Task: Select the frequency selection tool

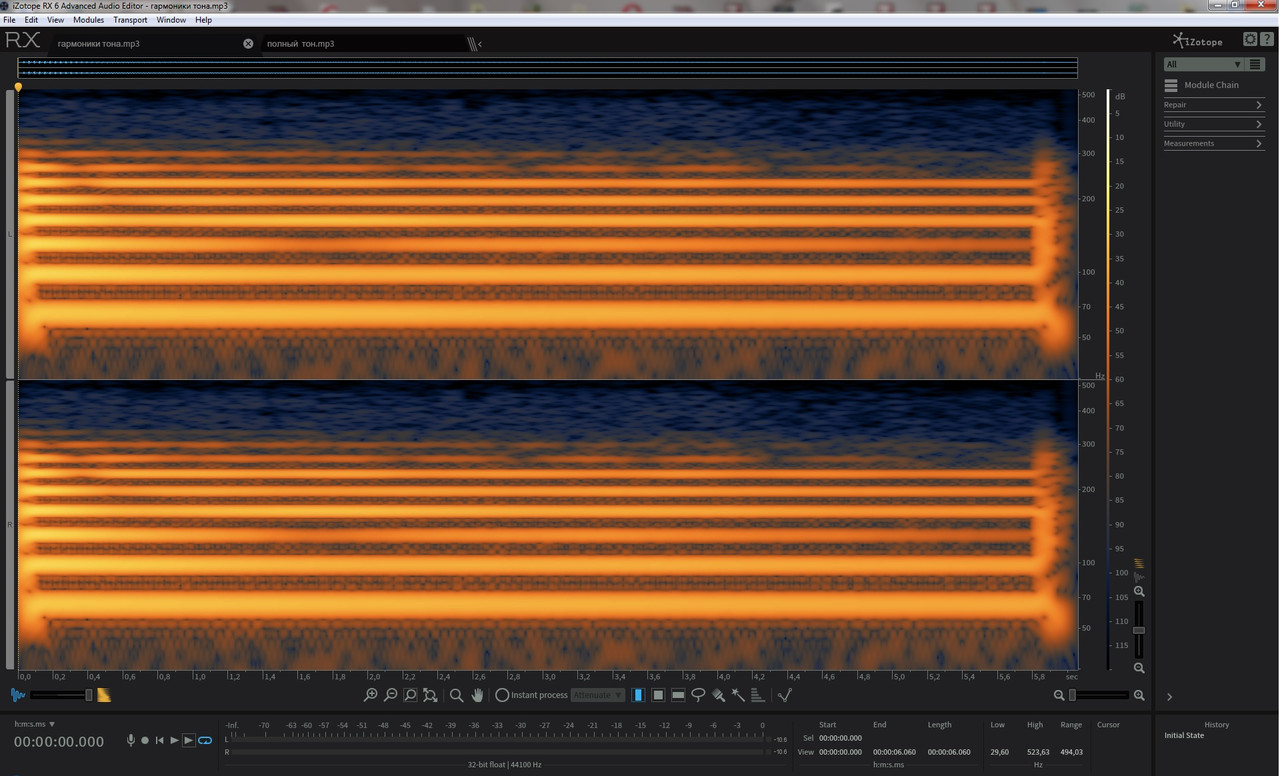Action: pos(678,695)
